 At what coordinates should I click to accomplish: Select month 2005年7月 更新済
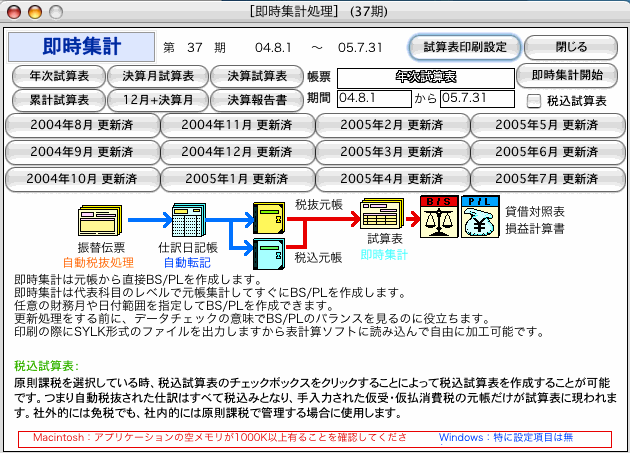tap(547, 179)
